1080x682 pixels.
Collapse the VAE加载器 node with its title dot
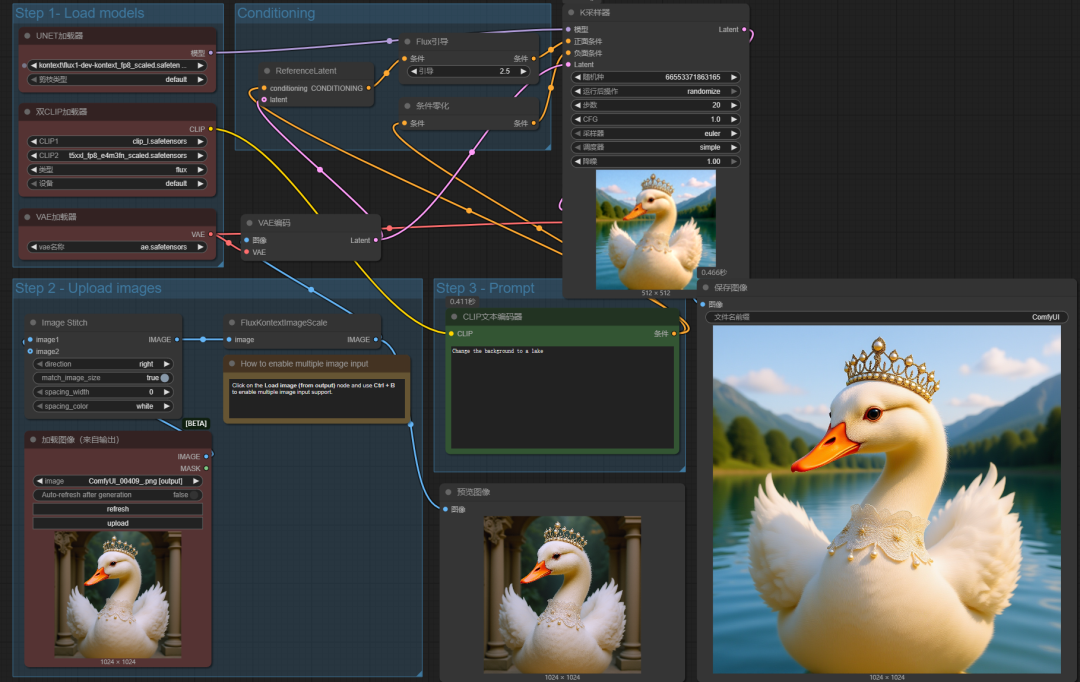pos(27,217)
